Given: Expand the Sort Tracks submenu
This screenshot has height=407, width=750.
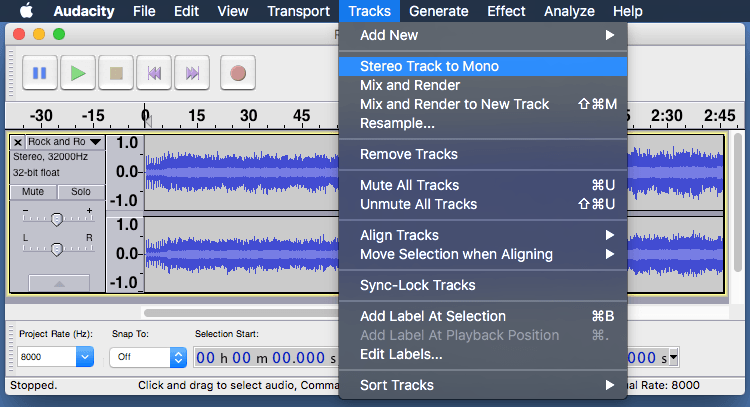Looking at the screenshot, I should (x=483, y=385).
